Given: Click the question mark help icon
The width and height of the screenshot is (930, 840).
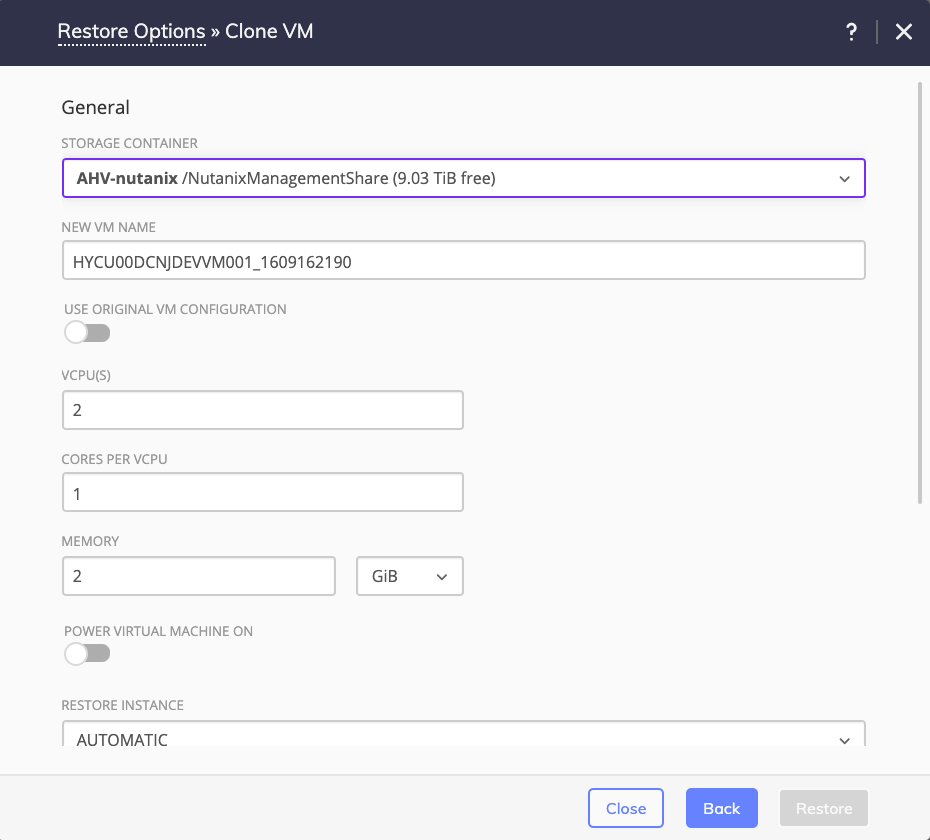Looking at the screenshot, I should tap(851, 31).
